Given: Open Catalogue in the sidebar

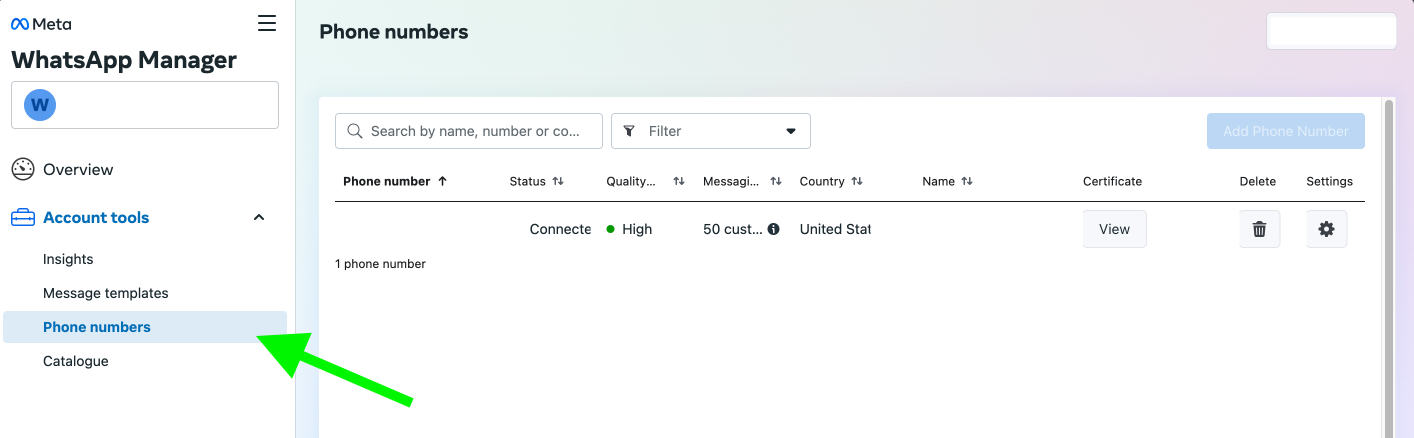Looking at the screenshot, I should click(76, 361).
